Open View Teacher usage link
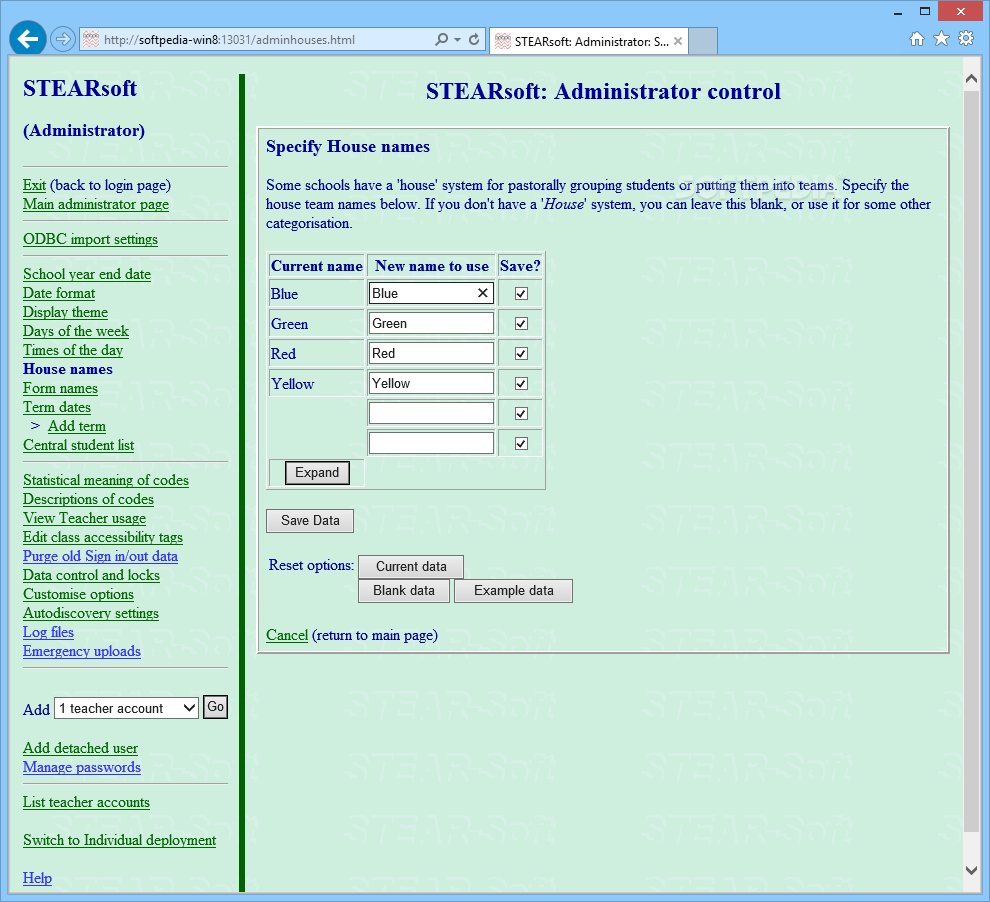The width and height of the screenshot is (990, 902). click(x=85, y=518)
